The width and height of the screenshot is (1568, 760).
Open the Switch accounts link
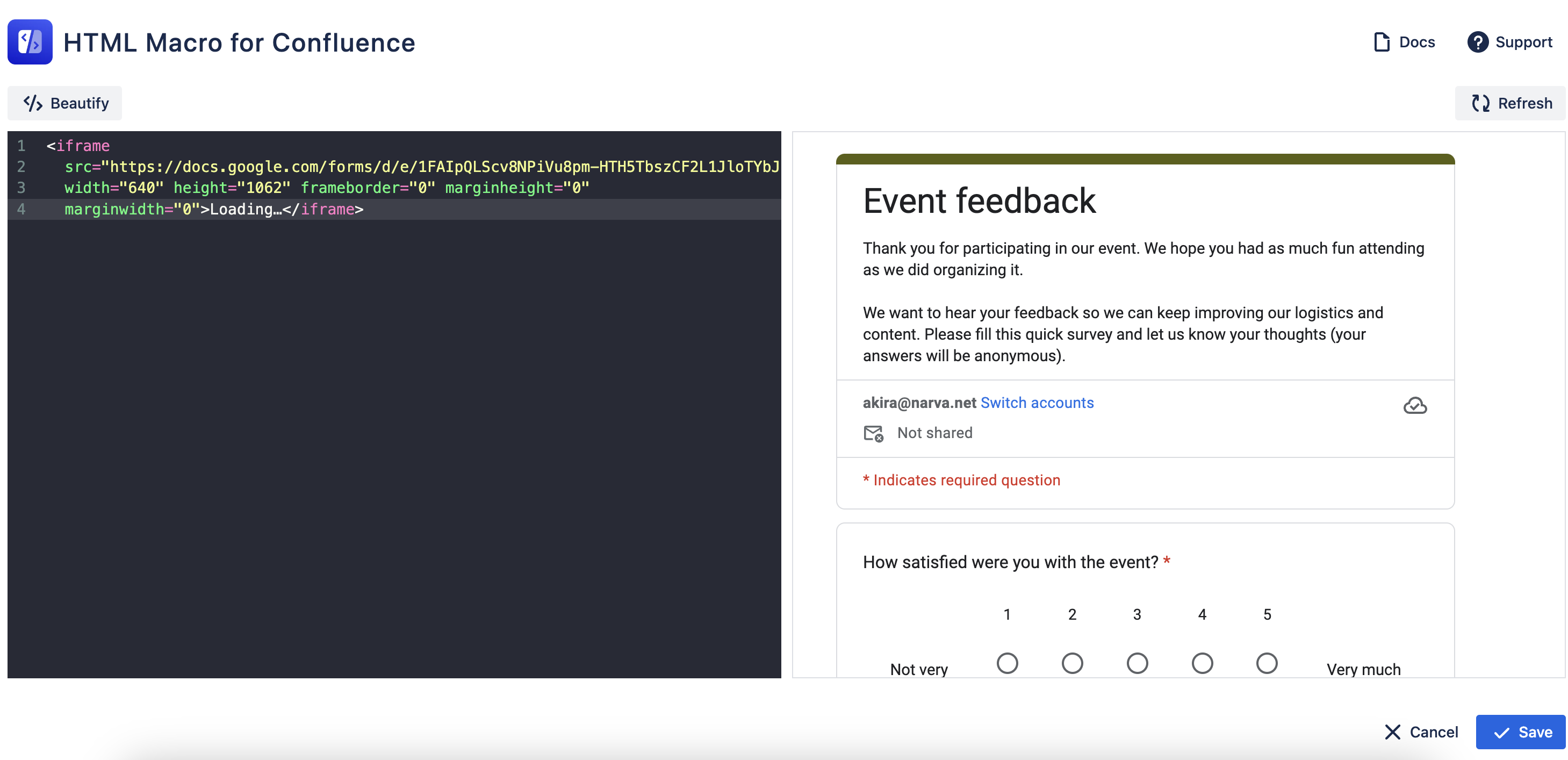[1037, 403]
